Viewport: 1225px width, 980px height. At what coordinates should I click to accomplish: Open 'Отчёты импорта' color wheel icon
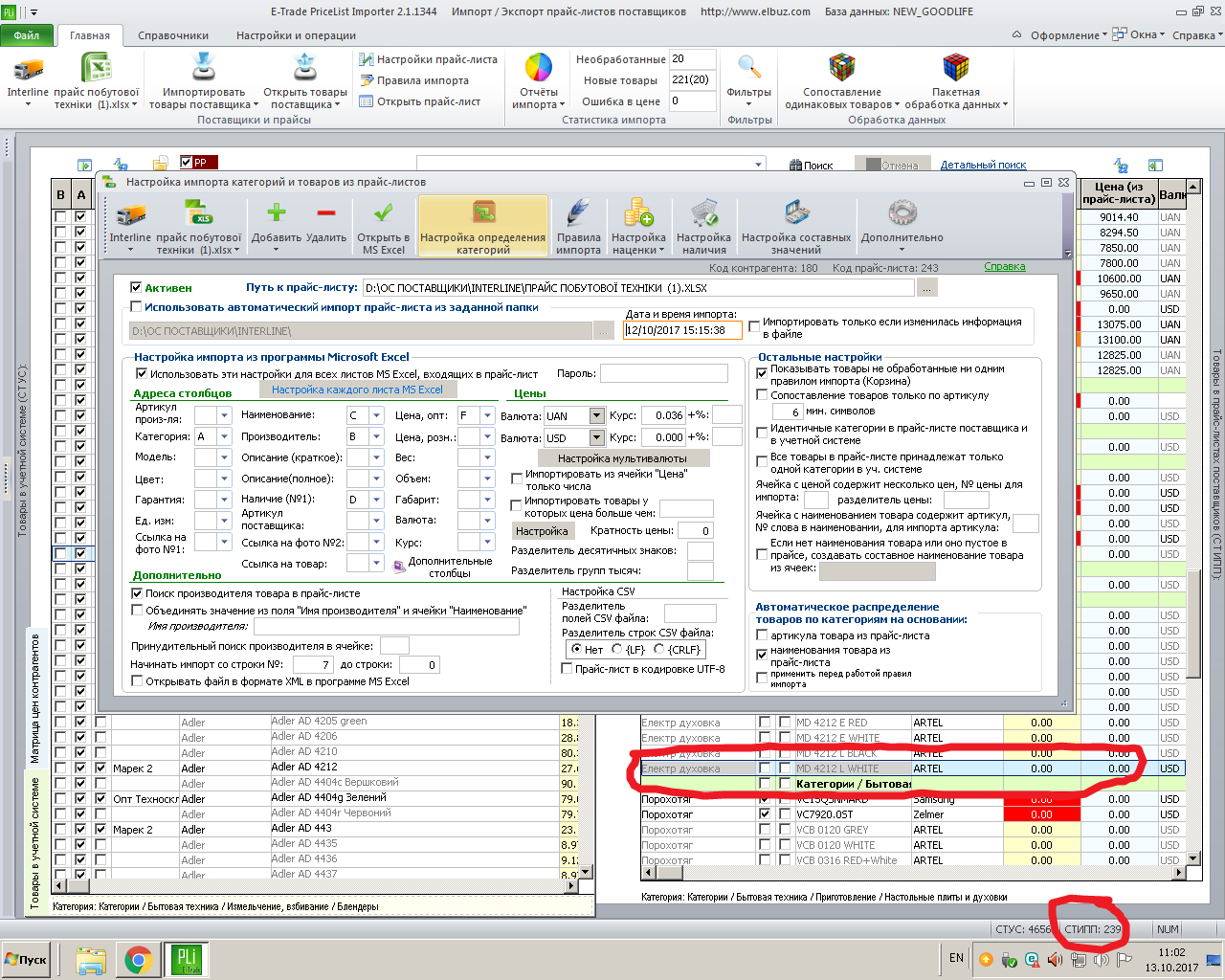[539, 69]
